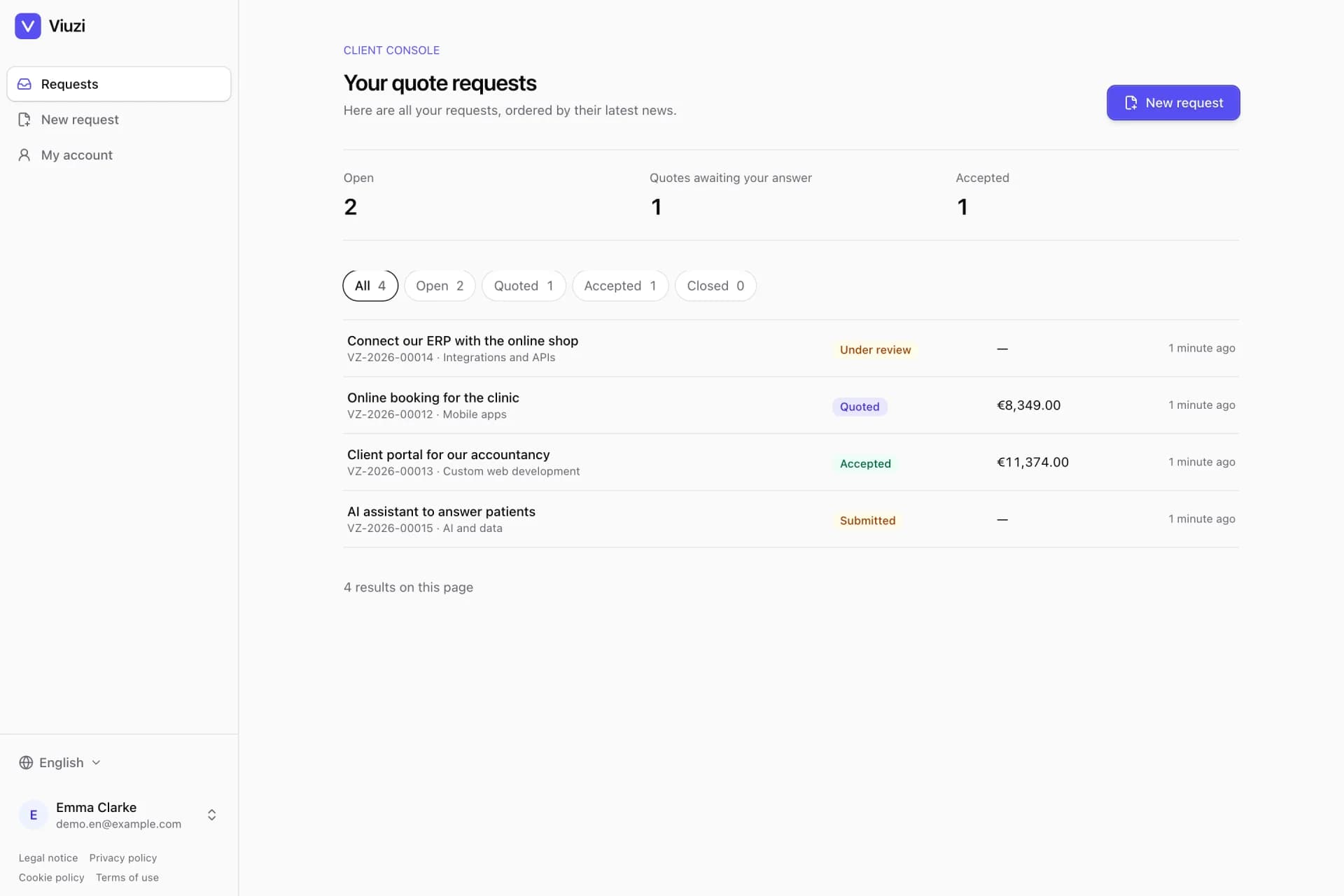
Task: Go to New request in sidebar
Action: pos(119,120)
